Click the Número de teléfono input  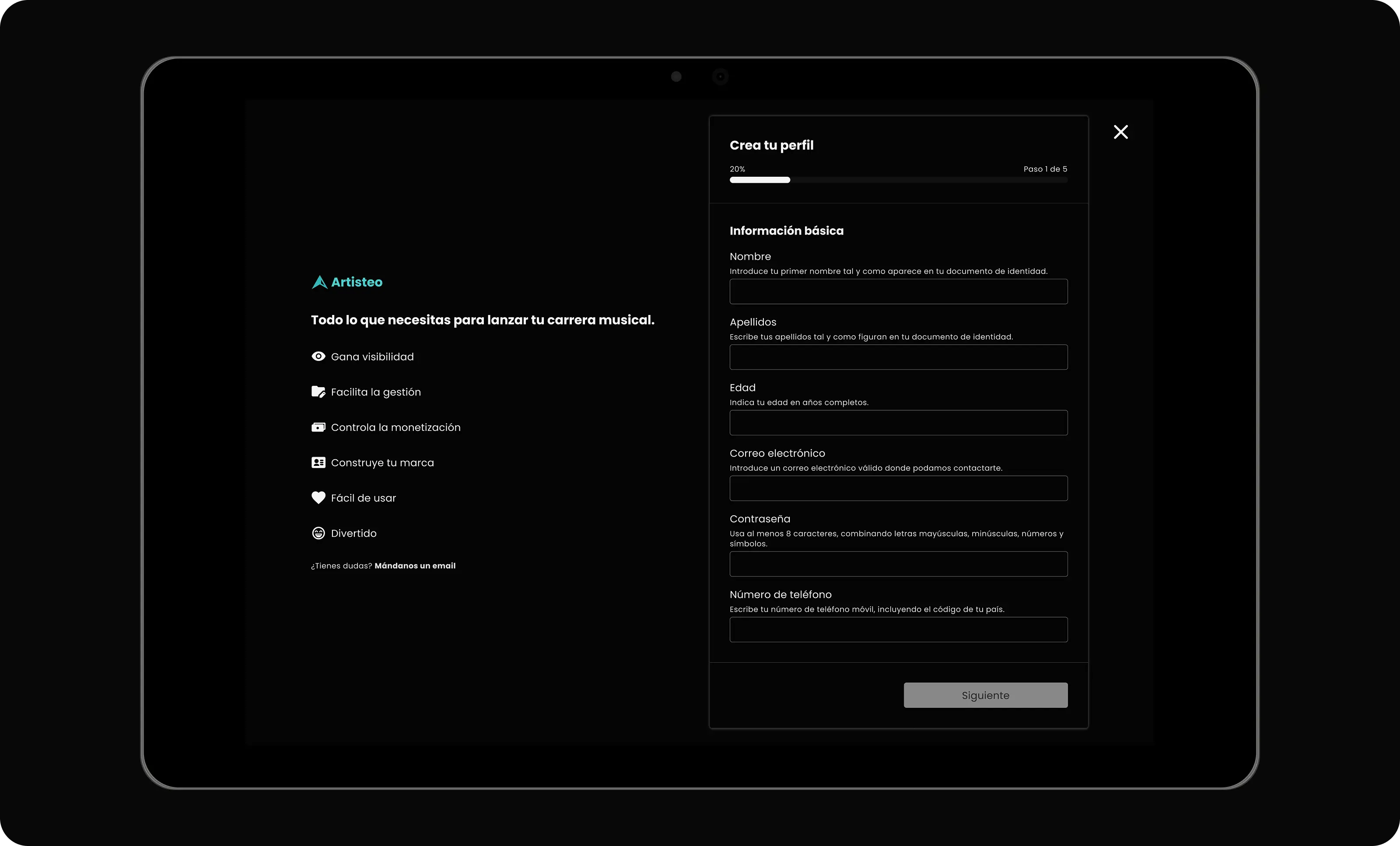click(898, 629)
